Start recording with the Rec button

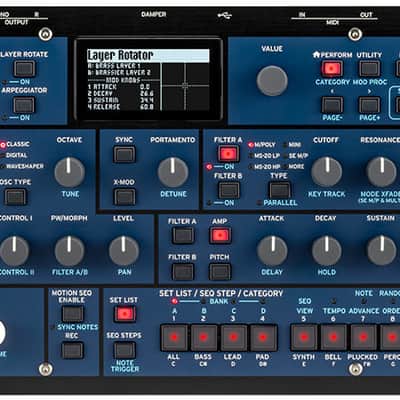point(72,350)
